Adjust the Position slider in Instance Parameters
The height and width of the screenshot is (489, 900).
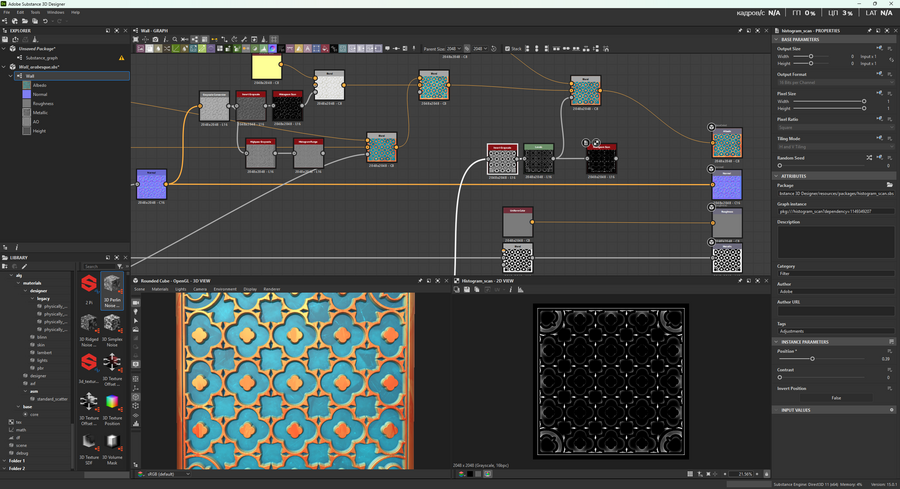click(x=812, y=358)
